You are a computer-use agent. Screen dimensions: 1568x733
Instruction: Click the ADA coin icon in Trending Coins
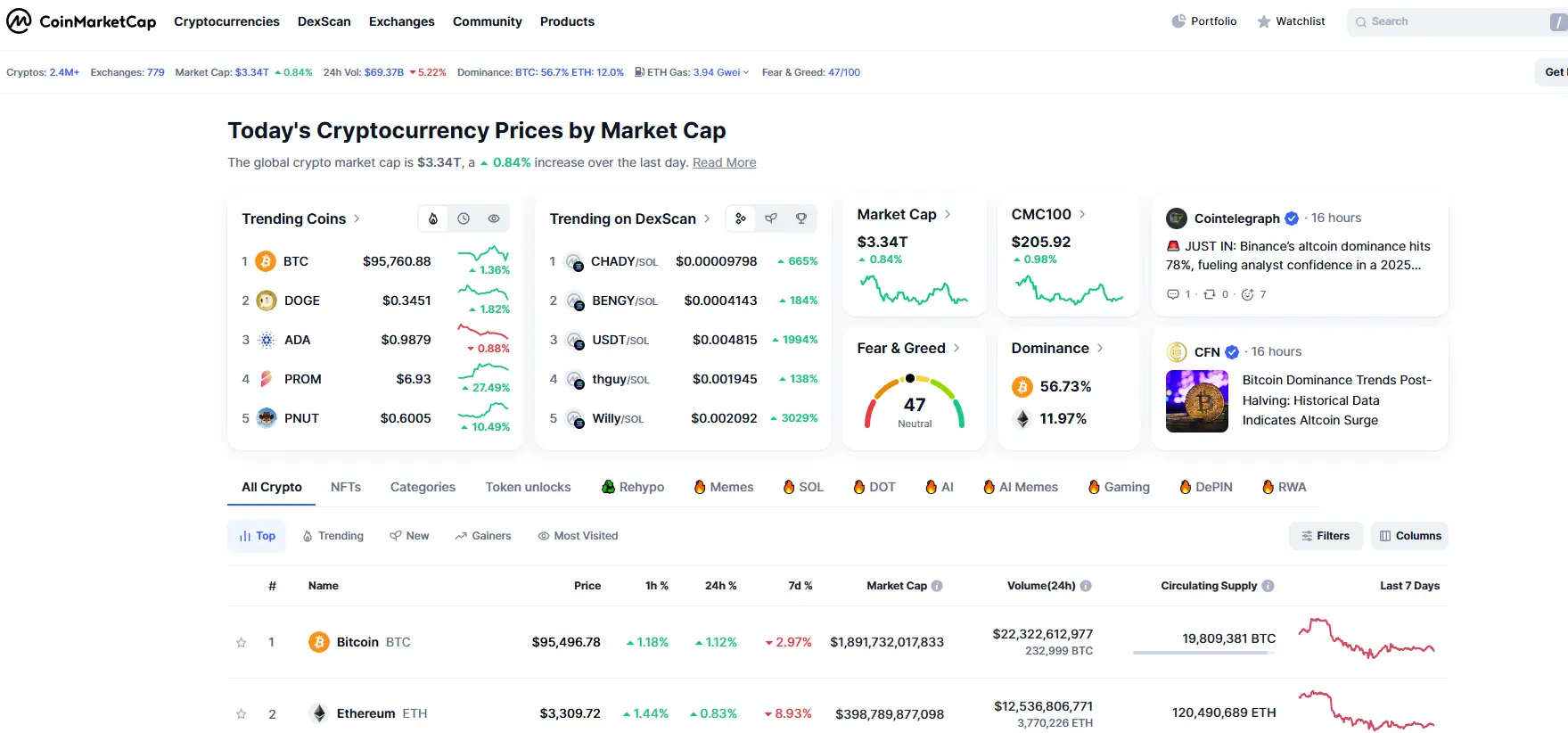pyautogui.click(x=266, y=340)
